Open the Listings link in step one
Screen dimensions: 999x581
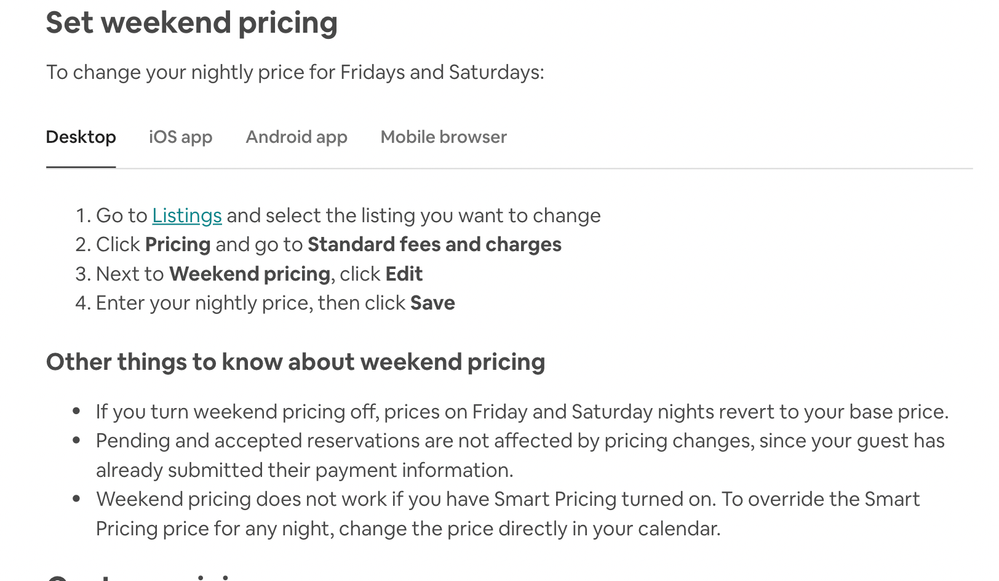tap(187, 216)
